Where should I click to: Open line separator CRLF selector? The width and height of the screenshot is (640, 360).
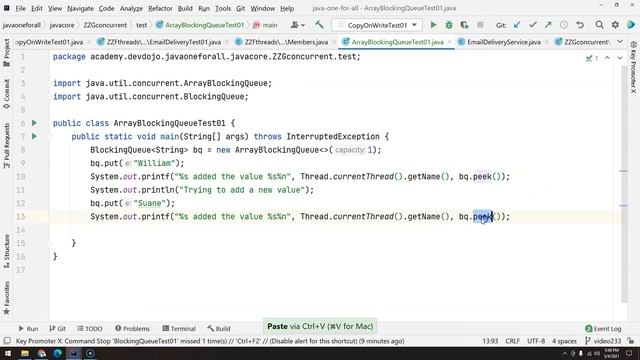tap(512, 341)
